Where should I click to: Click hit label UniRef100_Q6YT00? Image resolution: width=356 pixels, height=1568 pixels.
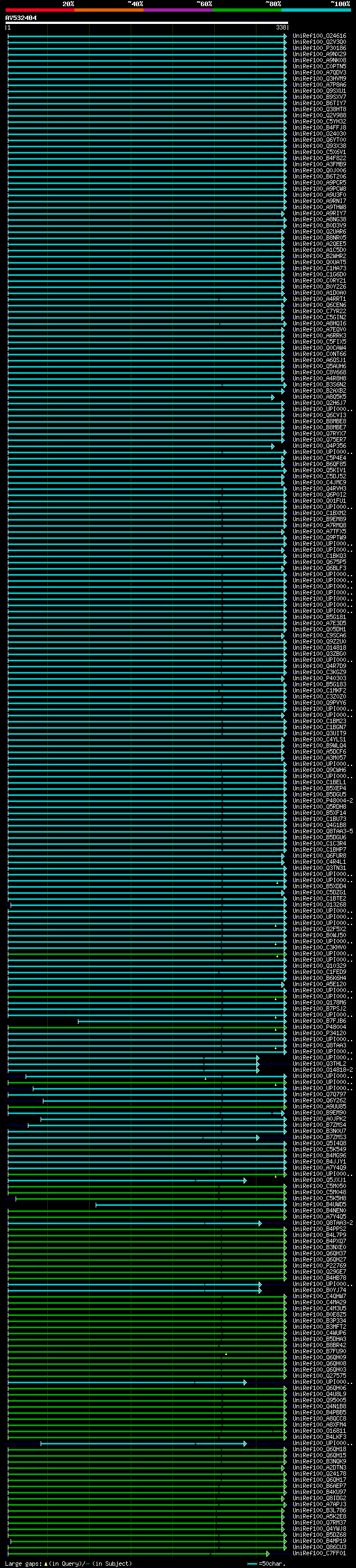[319, 140]
